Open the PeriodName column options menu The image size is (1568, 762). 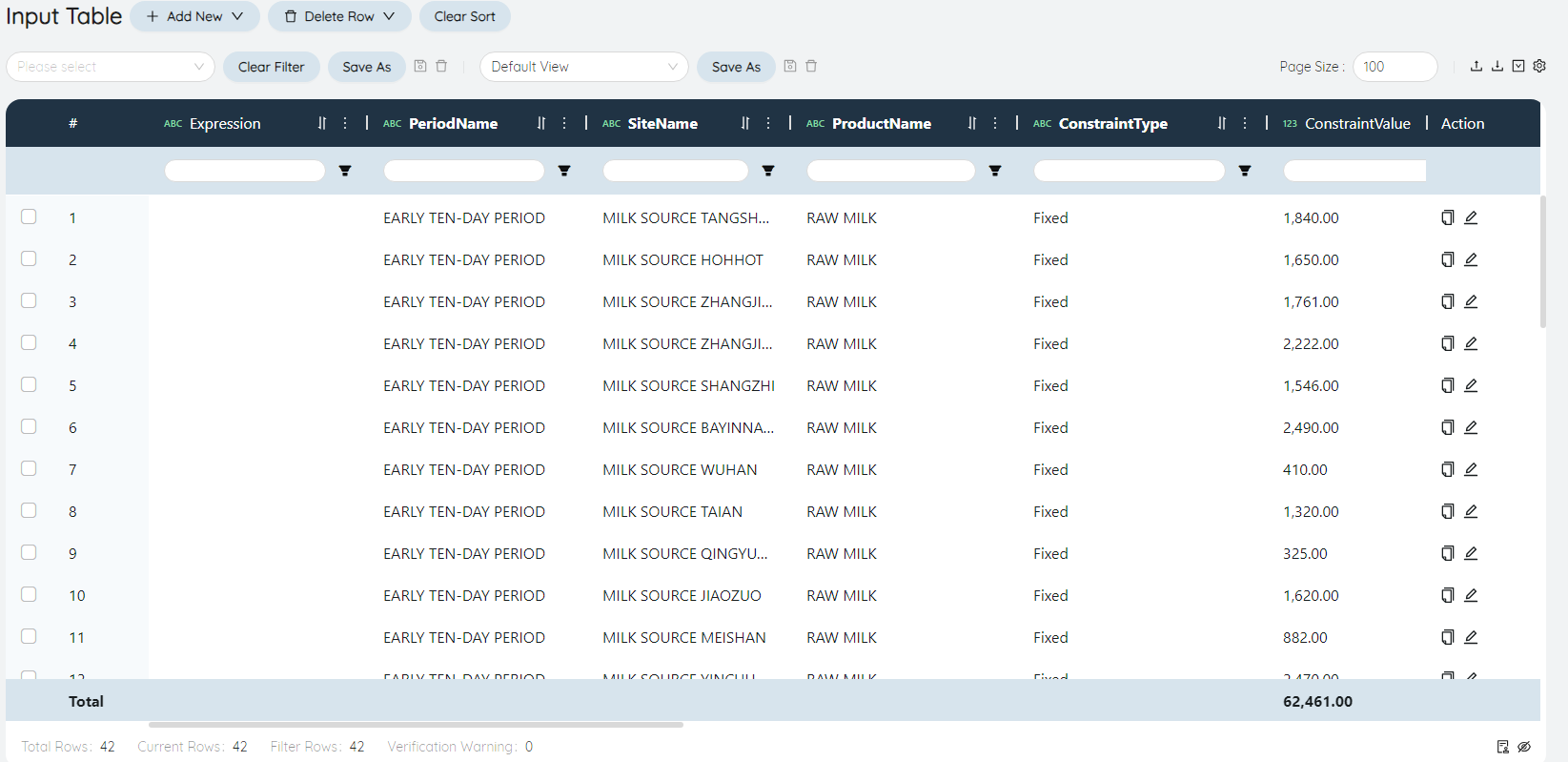564,123
